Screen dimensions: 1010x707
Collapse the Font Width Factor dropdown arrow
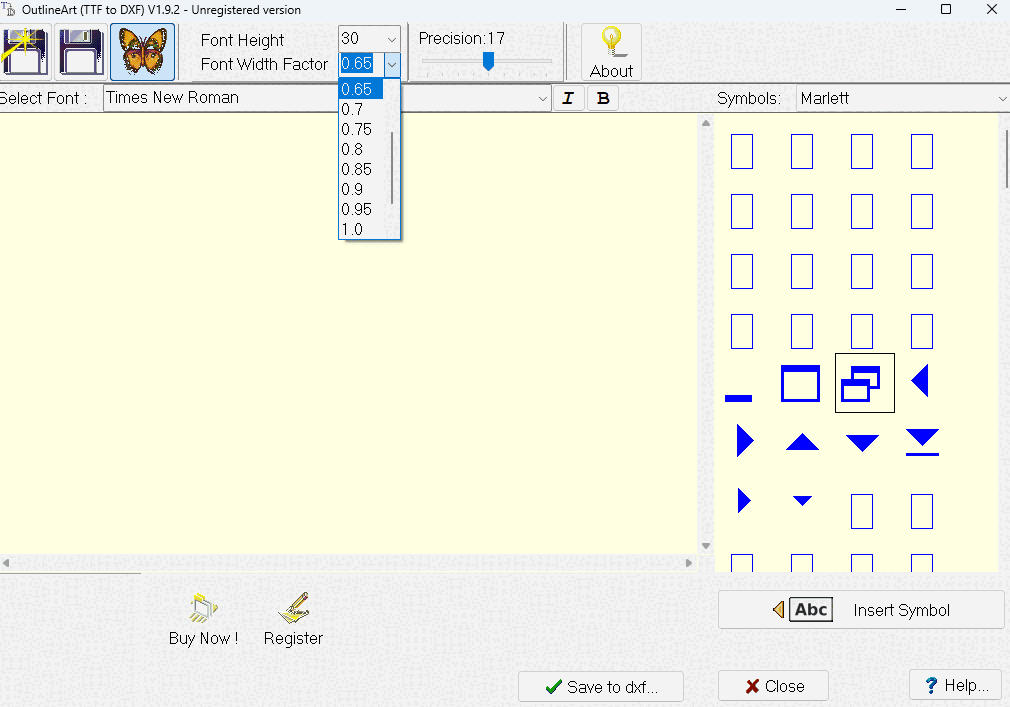point(392,64)
